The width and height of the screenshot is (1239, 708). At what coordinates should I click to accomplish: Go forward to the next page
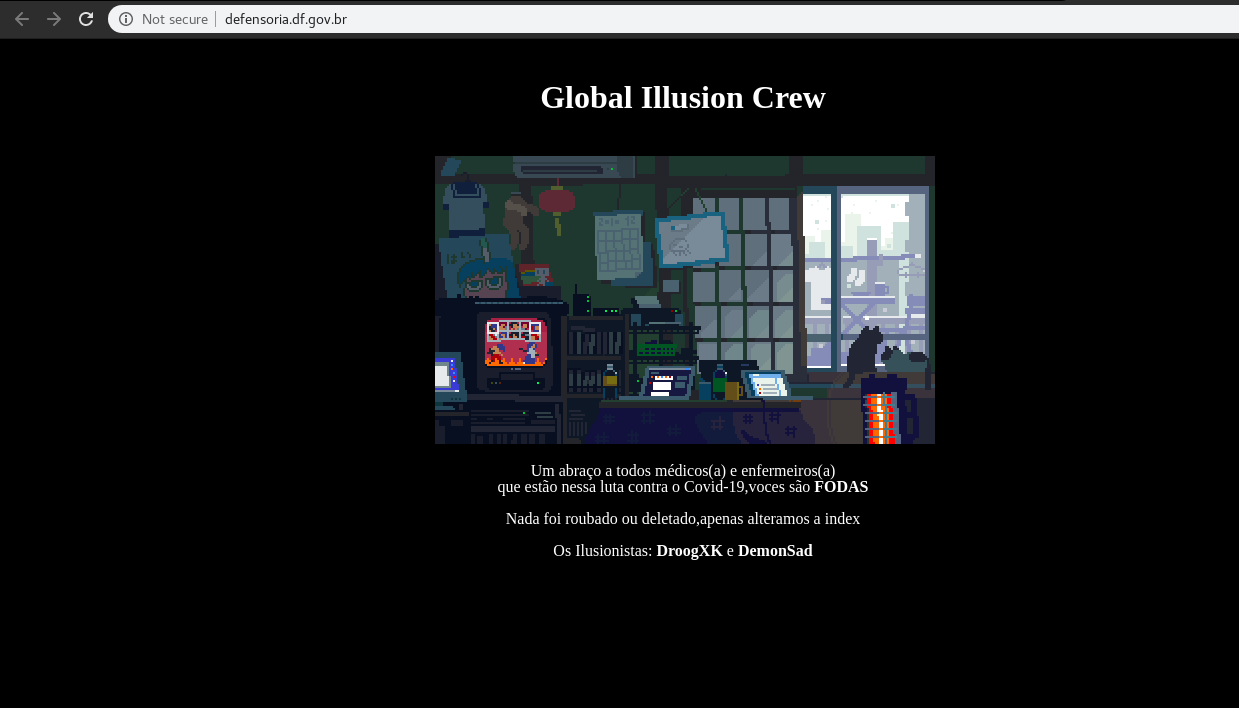pyautogui.click(x=54, y=19)
